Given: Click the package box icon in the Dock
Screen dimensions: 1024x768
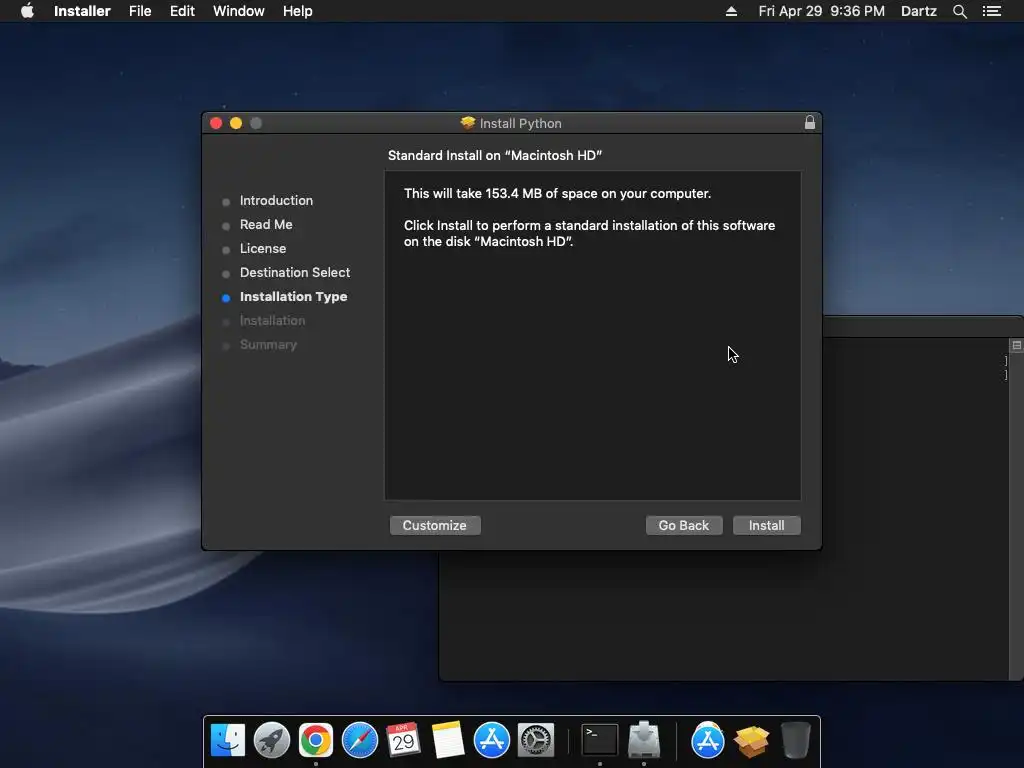Looking at the screenshot, I should pos(752,741).
